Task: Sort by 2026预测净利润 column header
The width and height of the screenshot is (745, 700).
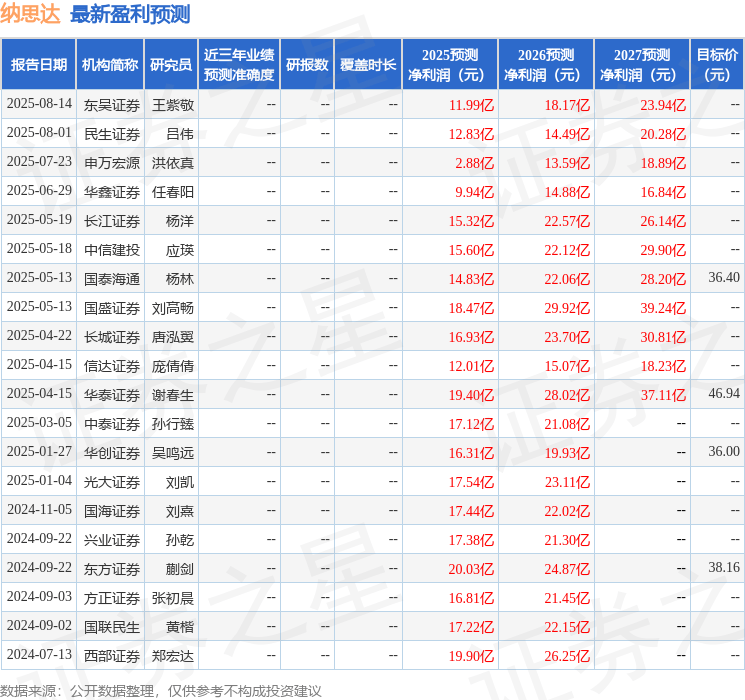Action: (545, 65)
